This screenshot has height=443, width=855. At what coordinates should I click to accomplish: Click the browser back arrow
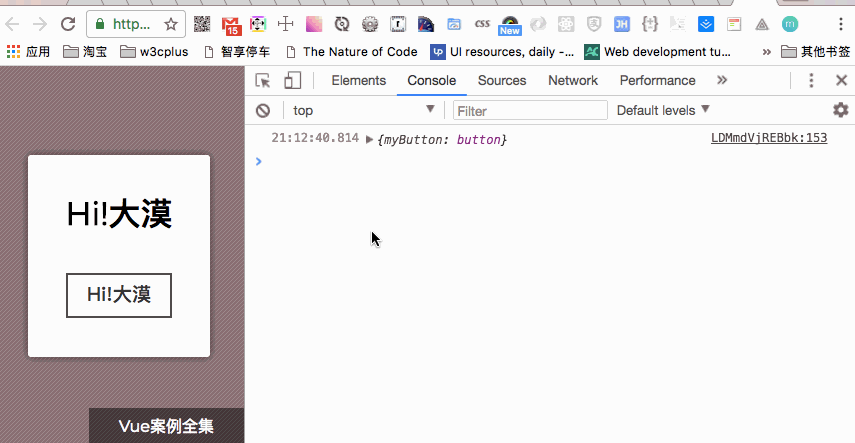[12, 24]
